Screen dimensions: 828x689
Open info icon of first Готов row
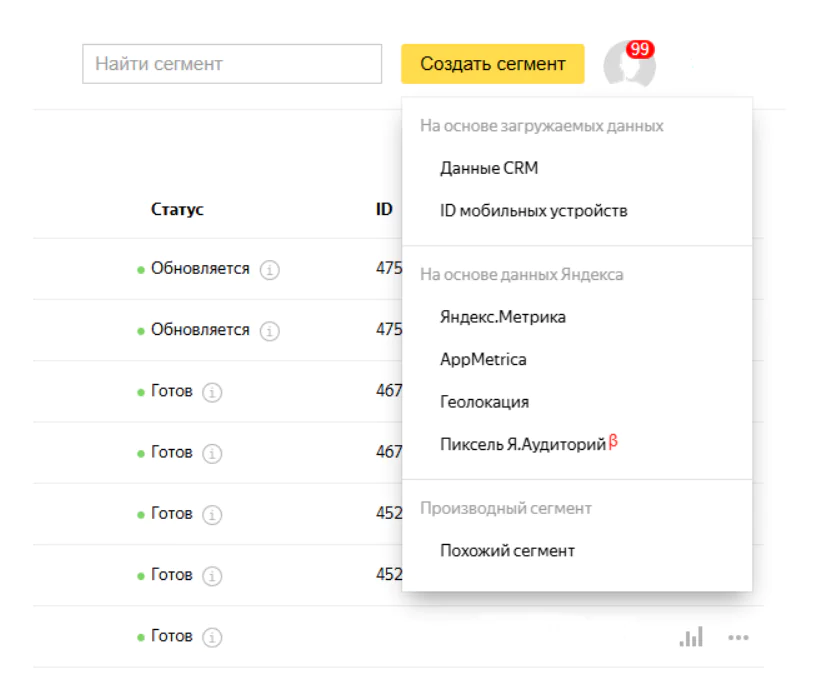click(212, 393)
